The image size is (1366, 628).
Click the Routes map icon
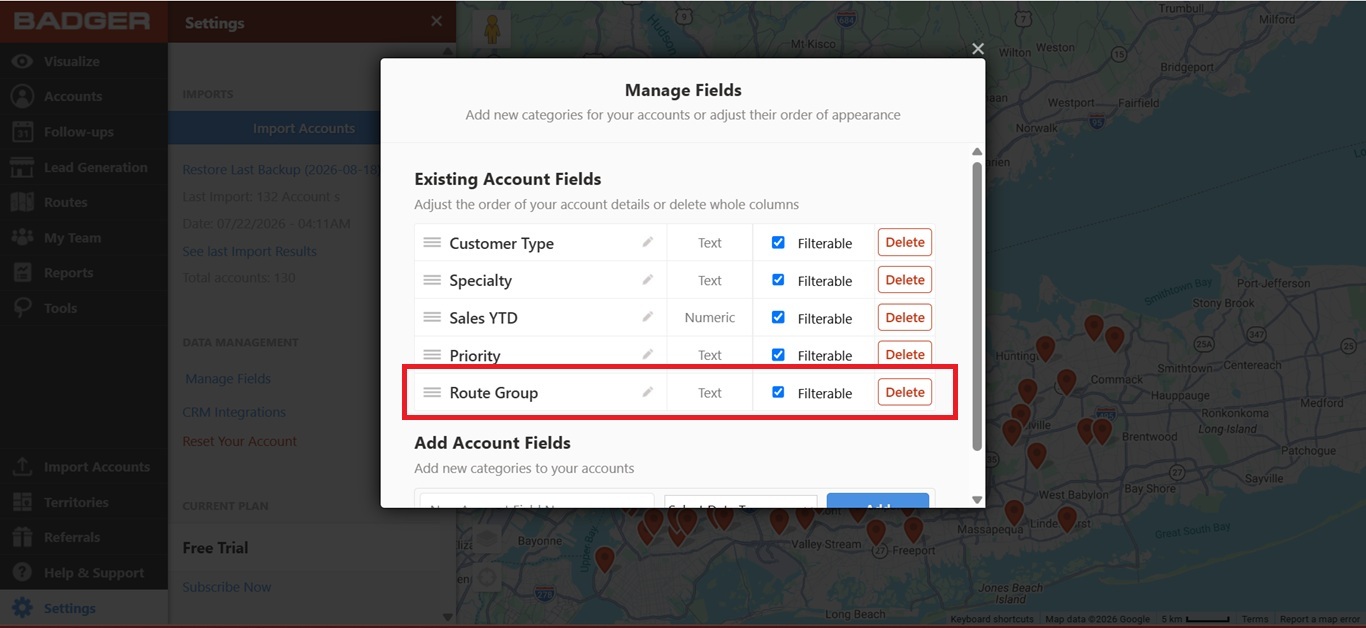point(22,202)
